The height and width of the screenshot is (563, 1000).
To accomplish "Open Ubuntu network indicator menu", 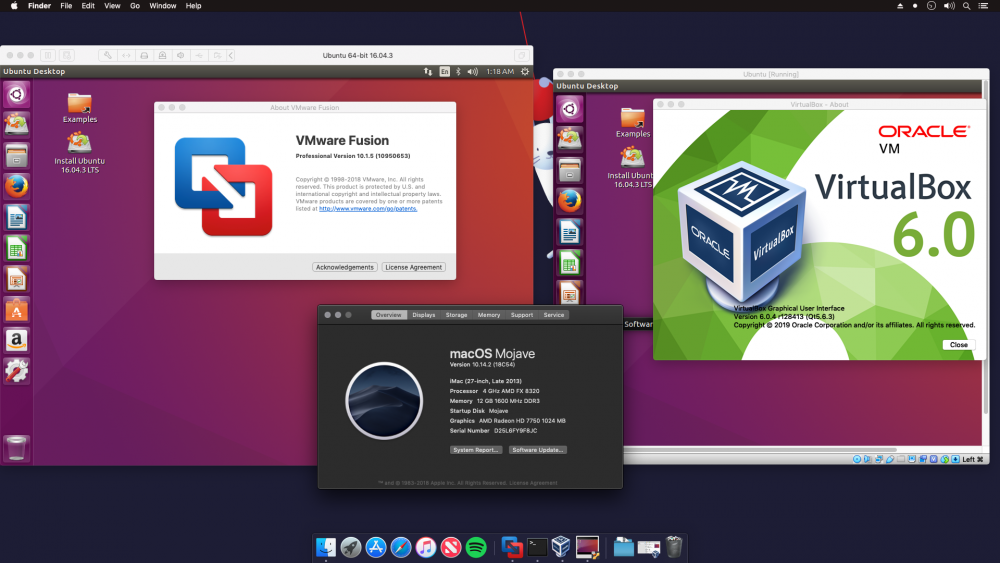I will 428,71.
